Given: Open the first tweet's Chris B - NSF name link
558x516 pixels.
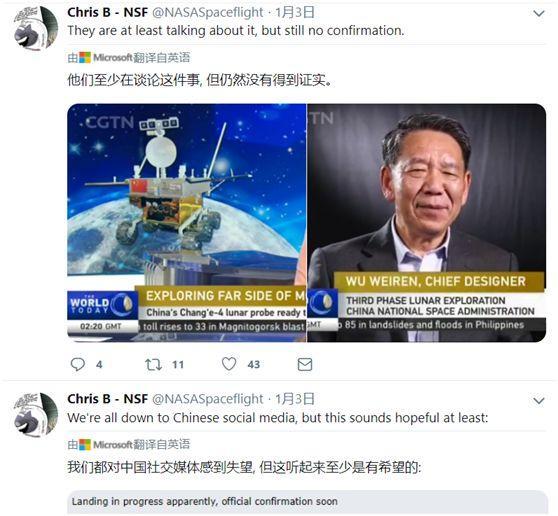Looking at the screenshot, I should point(107,12).
